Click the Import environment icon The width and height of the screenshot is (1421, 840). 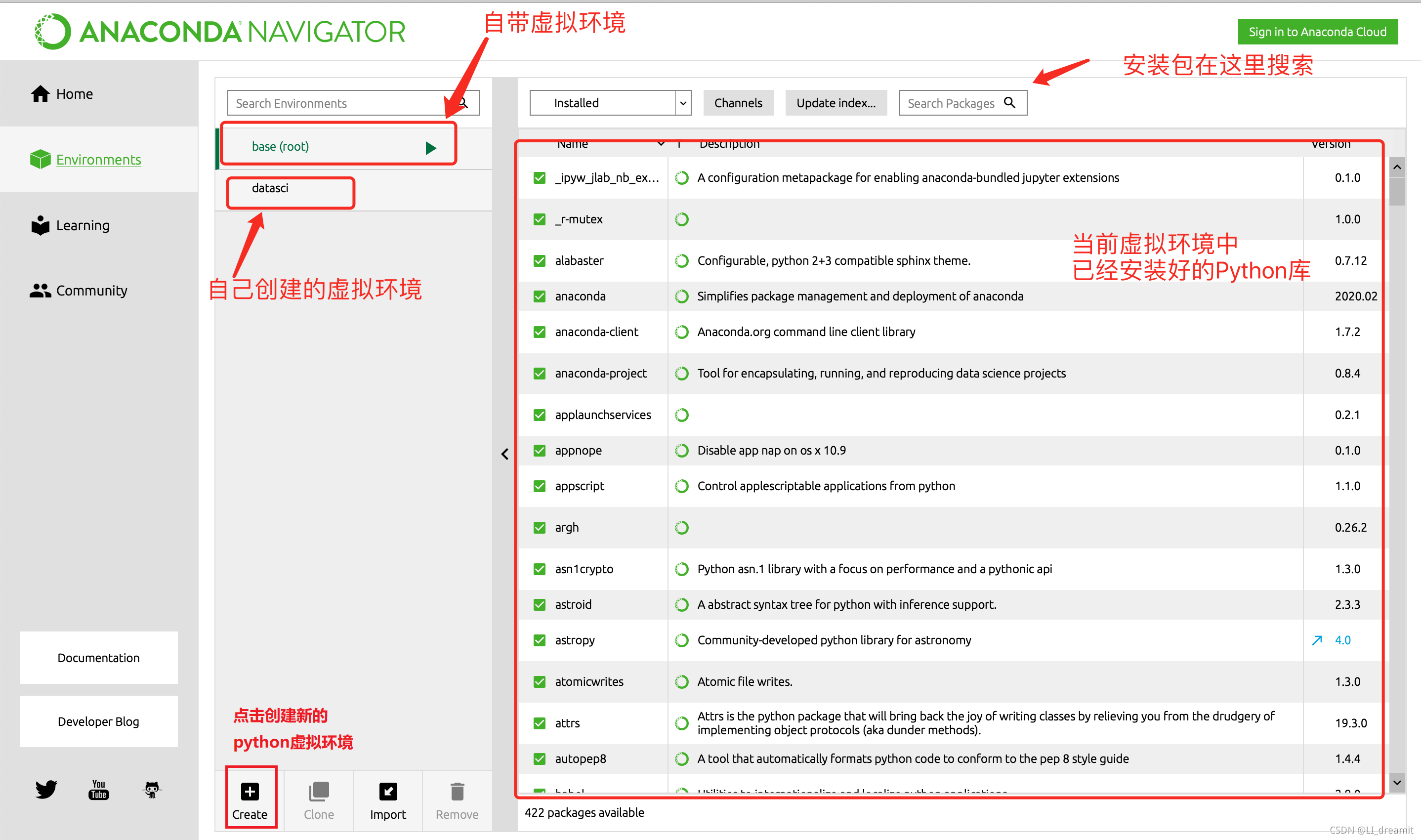tap(388, 791)
